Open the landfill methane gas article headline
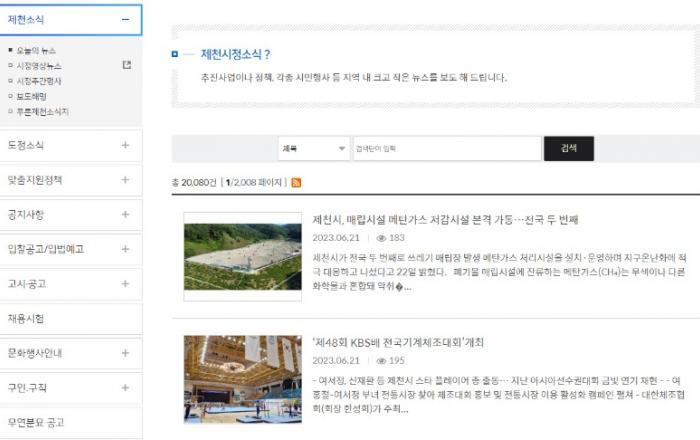The image size is (700, 440). [445, 220]
